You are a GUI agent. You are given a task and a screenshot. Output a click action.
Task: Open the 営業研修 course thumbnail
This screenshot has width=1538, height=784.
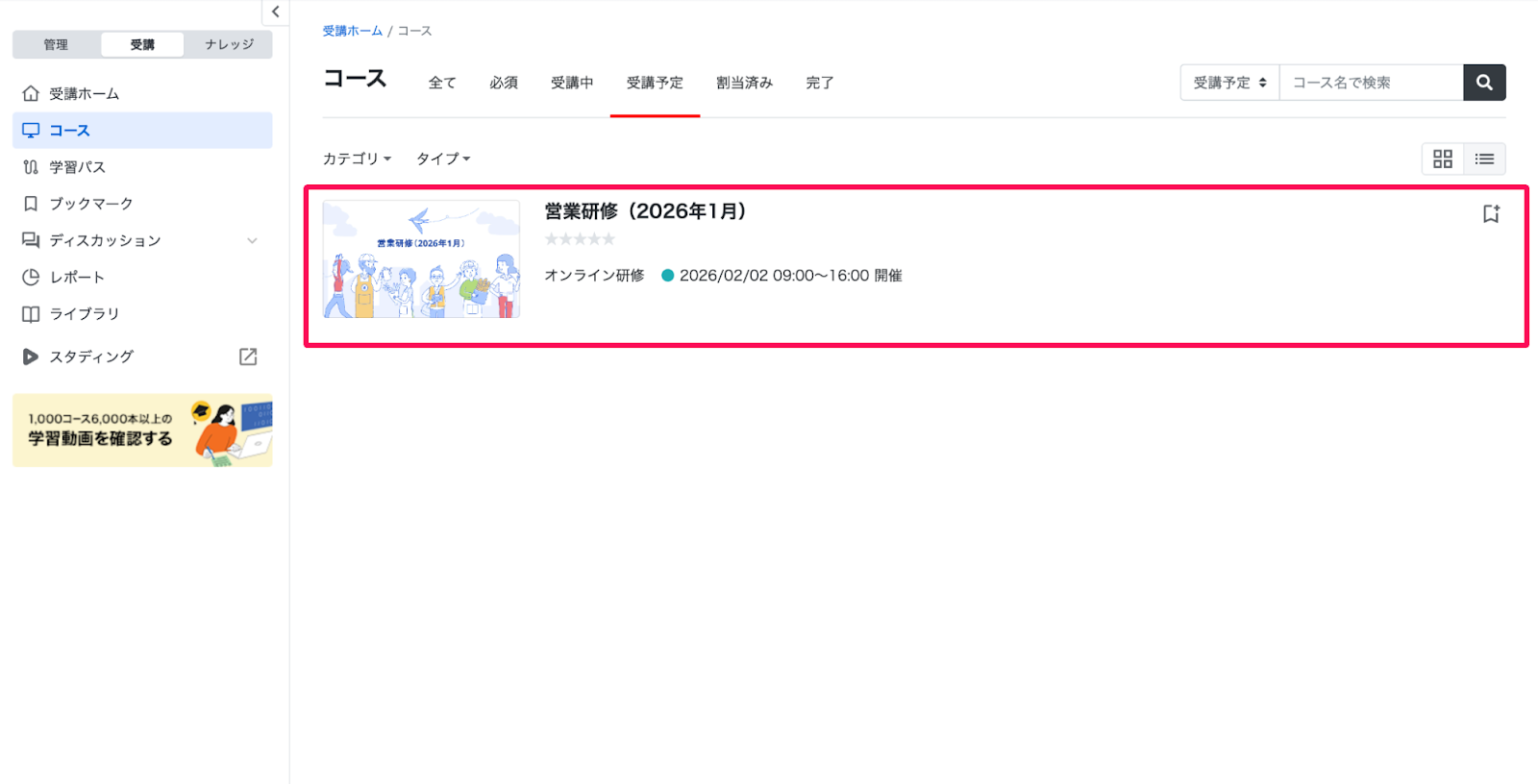[421, 259]
